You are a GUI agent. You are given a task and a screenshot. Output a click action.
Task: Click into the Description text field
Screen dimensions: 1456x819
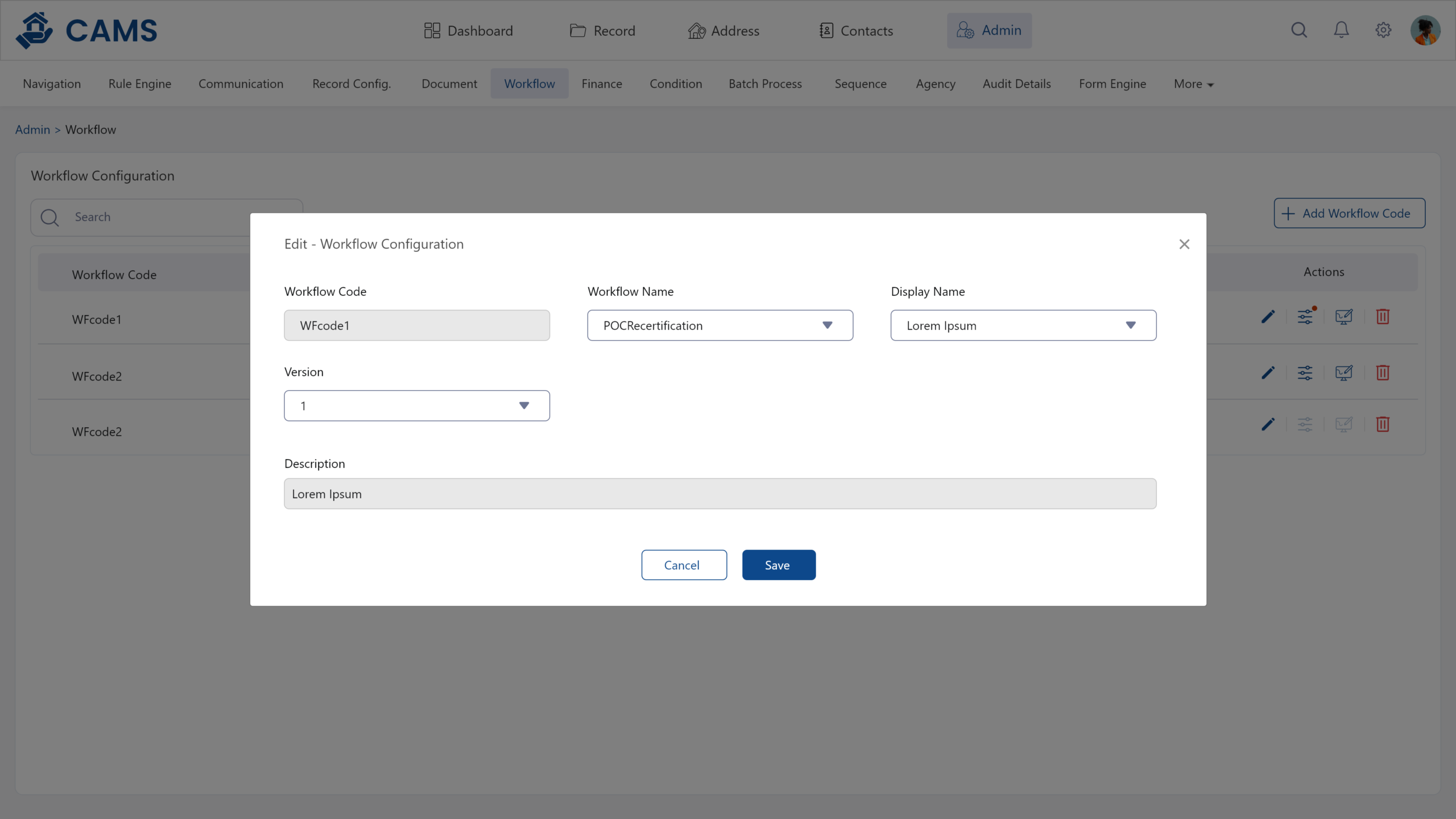[719, 494]
